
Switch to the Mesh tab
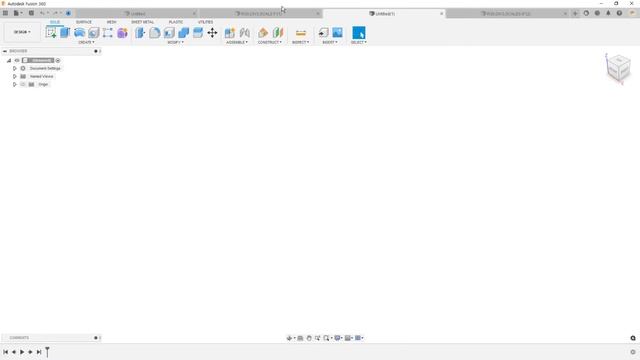click(111, 22)
